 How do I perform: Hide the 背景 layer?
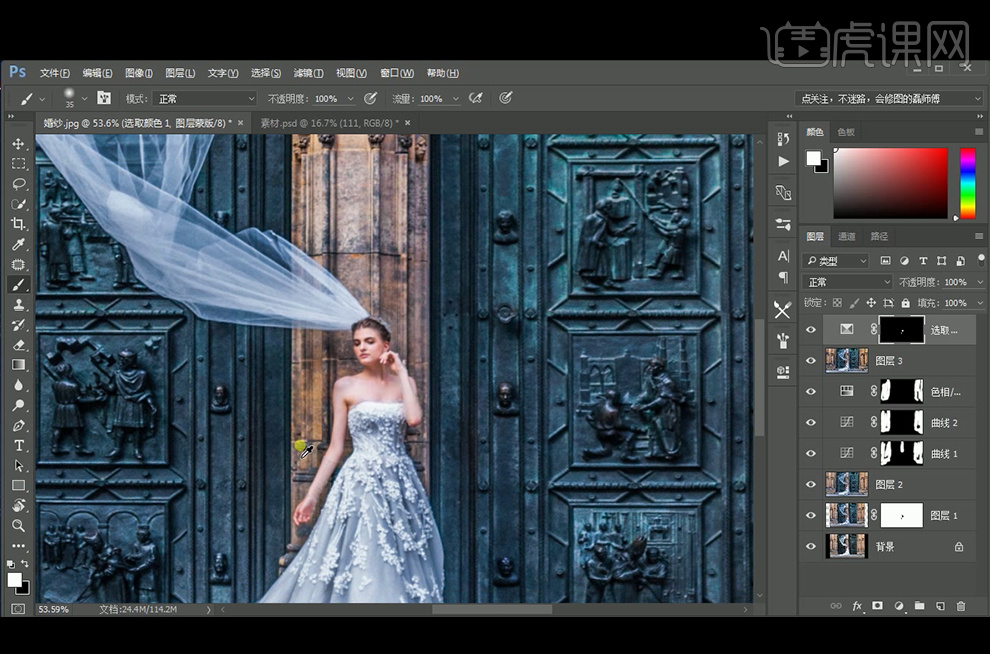(x=811, y=546)
